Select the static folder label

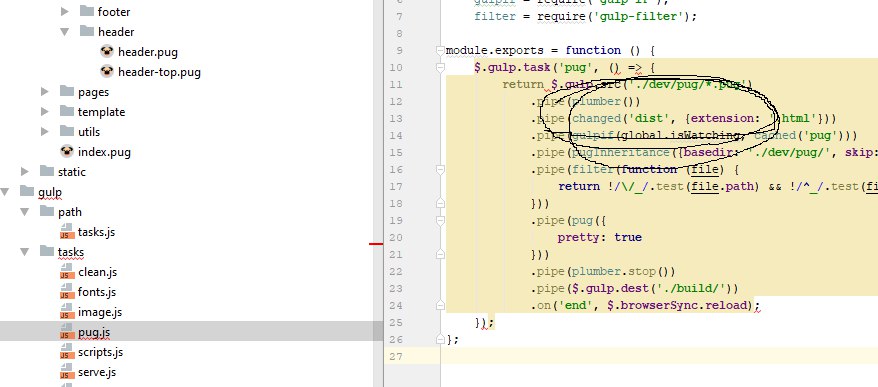72,172
